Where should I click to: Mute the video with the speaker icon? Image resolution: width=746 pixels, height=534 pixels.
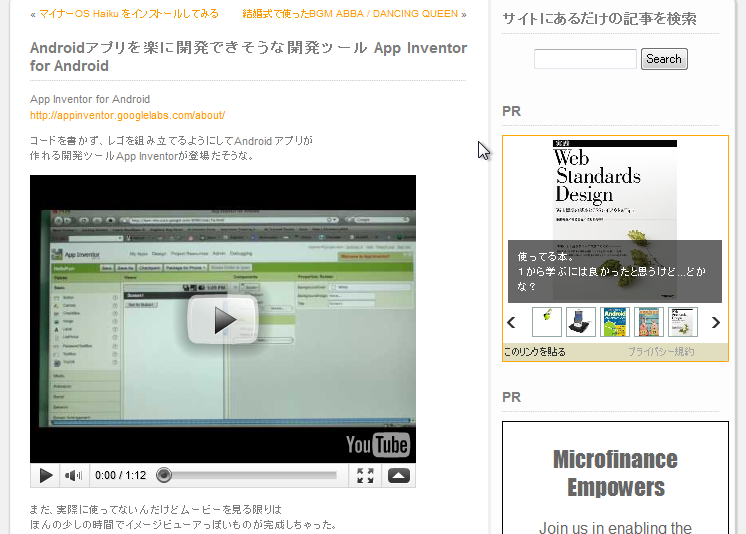click(74, 475)
